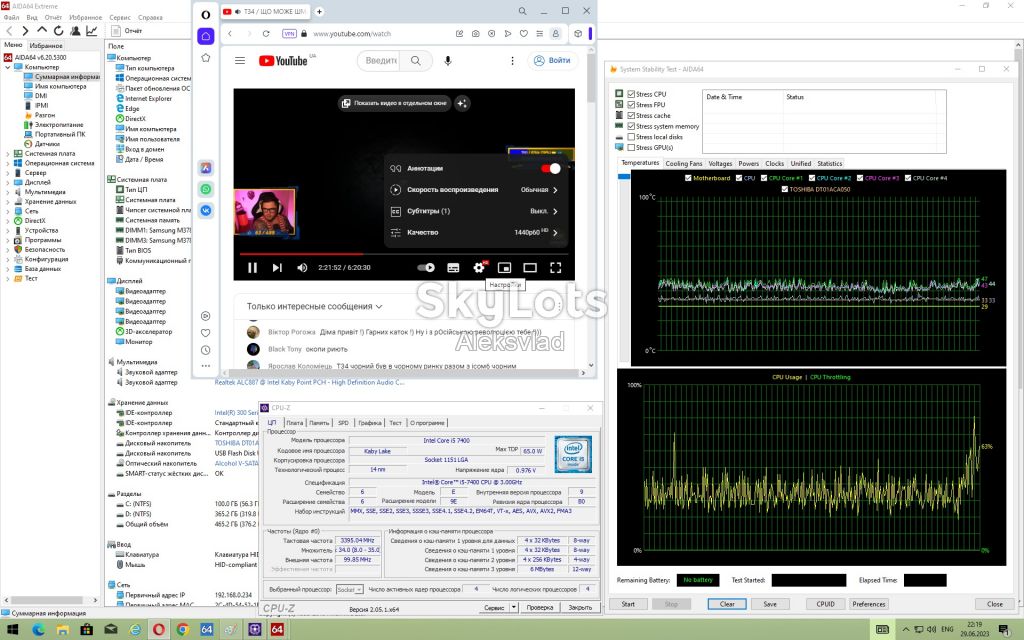Image resolution: width=1024 pixels, height=640 pixels.
Task: Start YouTube voice search with the microphone
Action: (x=447, y=61)
